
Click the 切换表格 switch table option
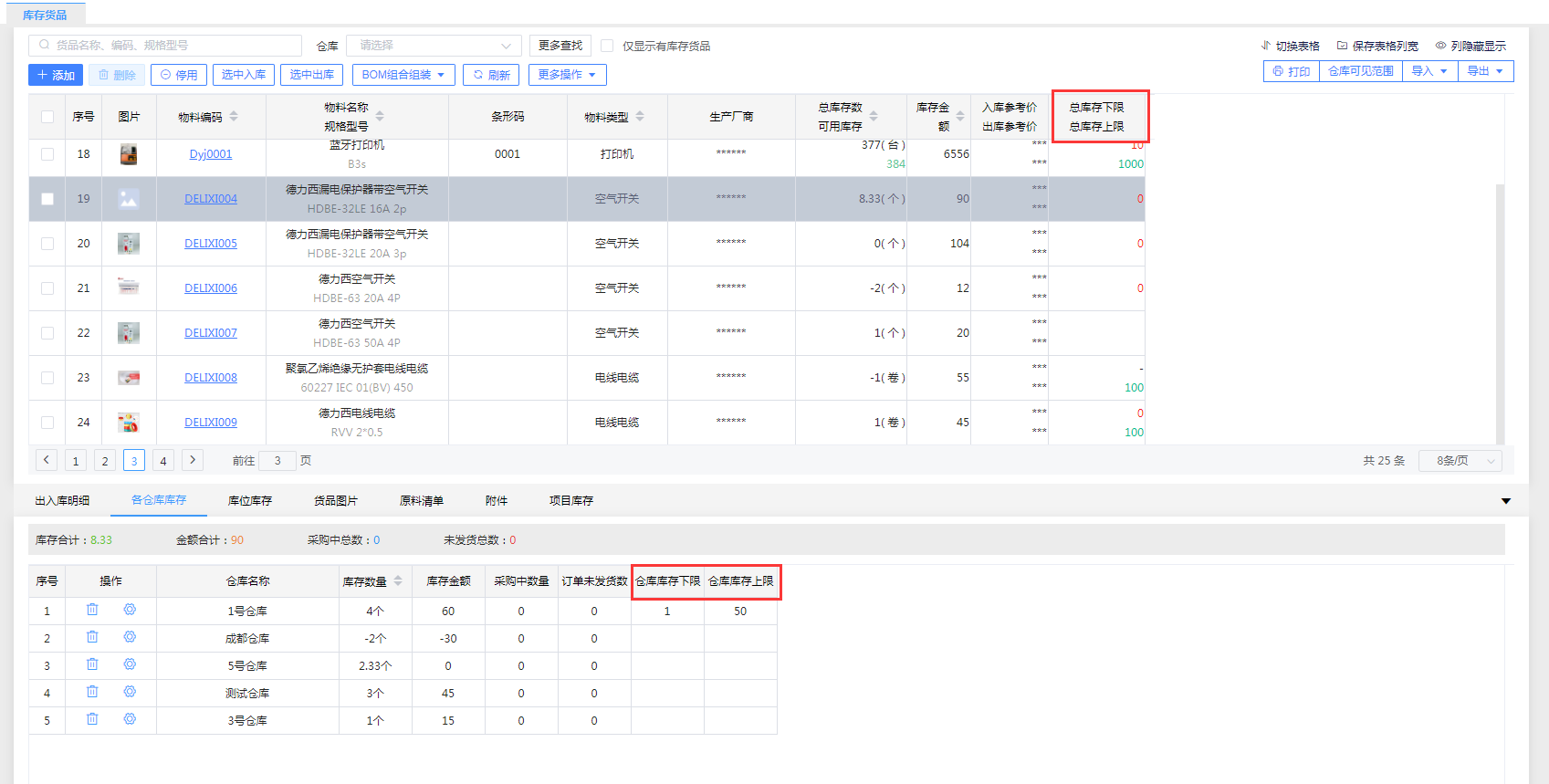pyautogui.click(x=1291, y=46)
